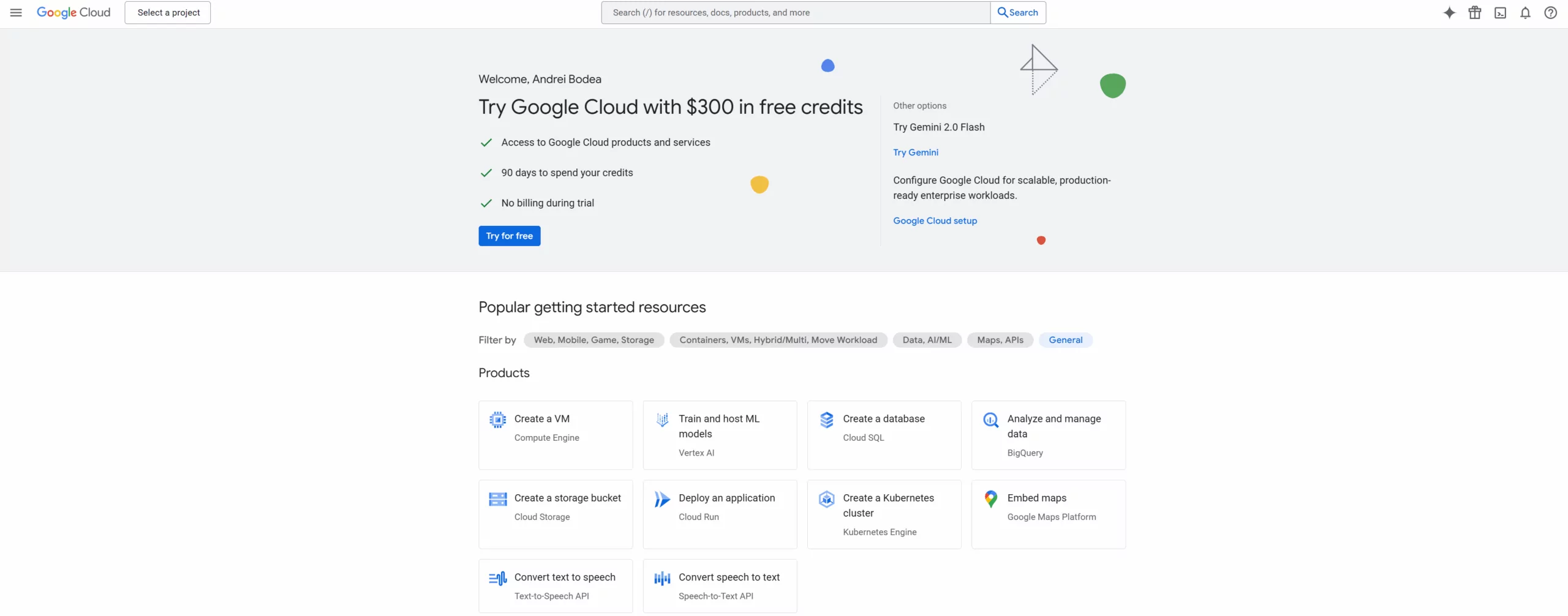This screenshot has width=1568, height=616.
Task: Click the No billing during trial line
Action: 548,203
